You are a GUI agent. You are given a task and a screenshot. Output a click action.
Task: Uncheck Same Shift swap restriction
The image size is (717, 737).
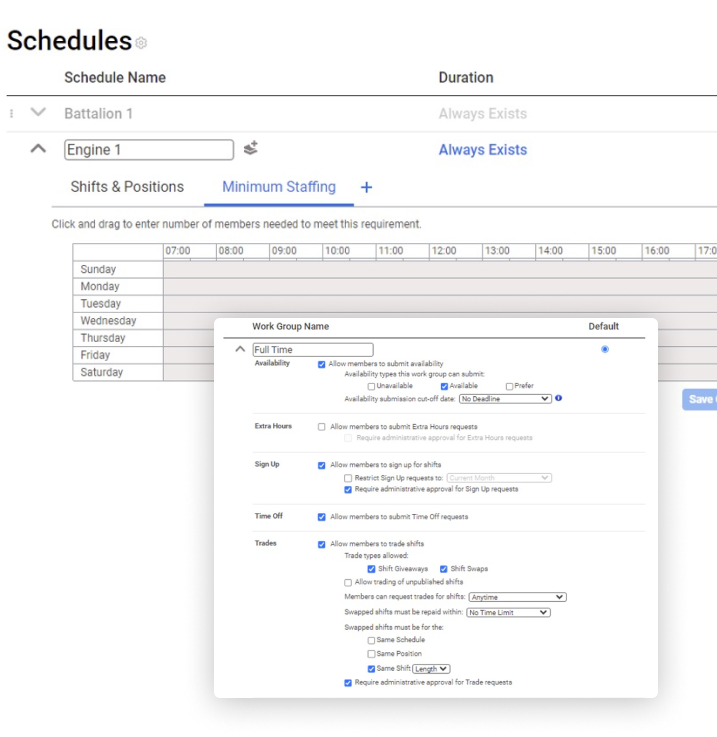click(371, 669)
